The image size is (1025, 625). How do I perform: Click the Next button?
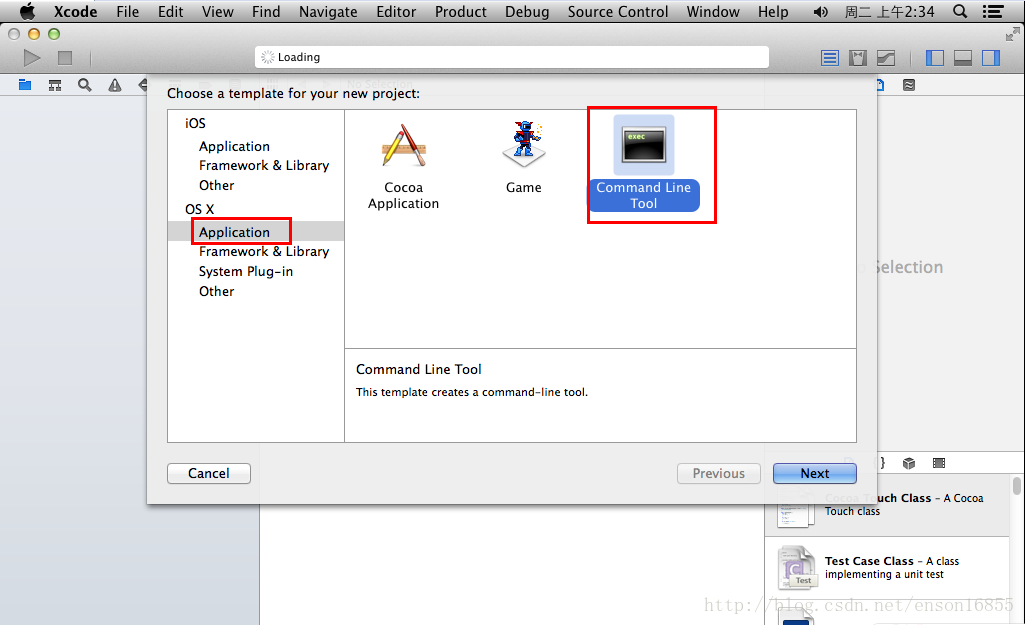[x=815, y=473]
